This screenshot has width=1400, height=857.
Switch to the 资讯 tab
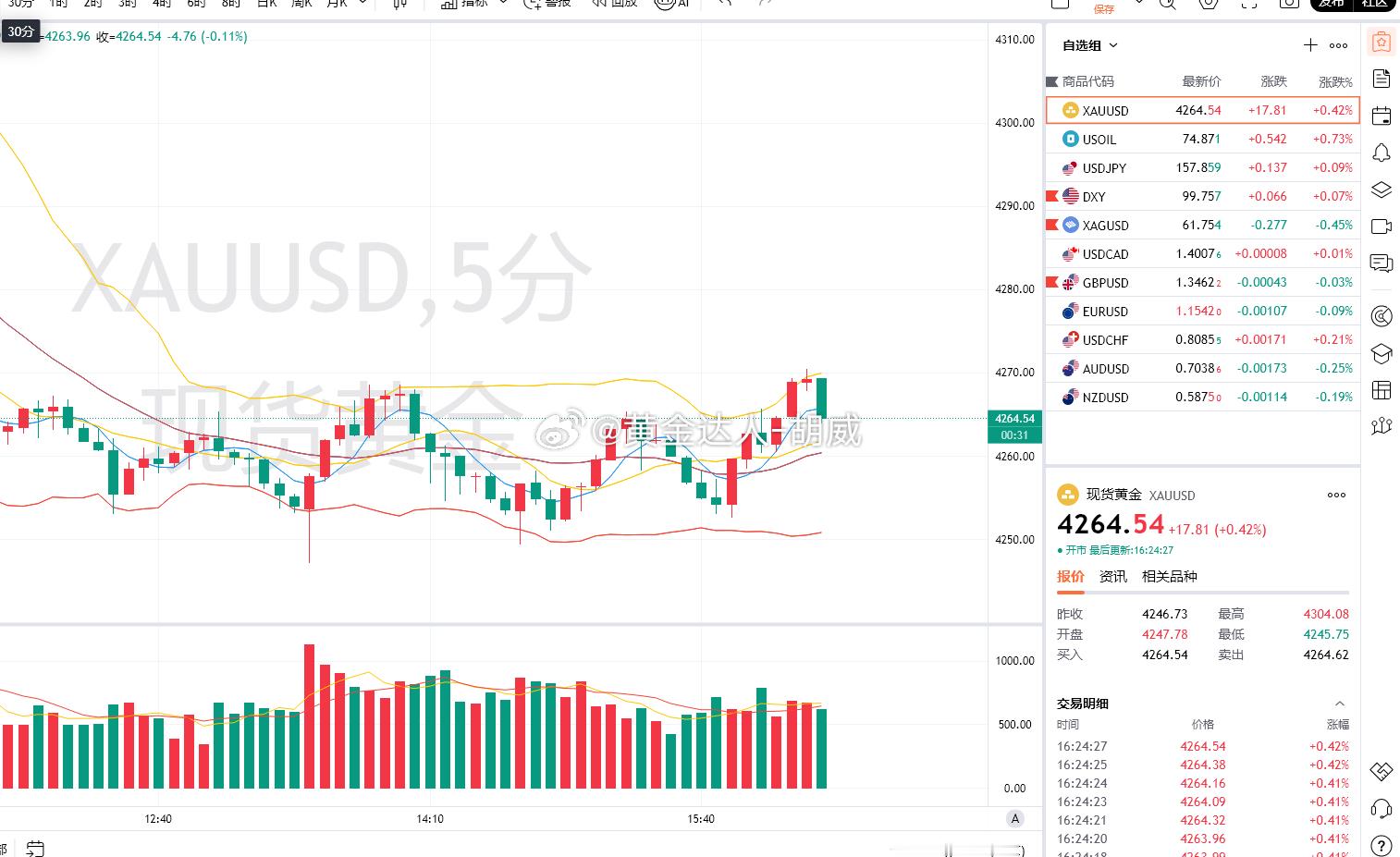1113,576
